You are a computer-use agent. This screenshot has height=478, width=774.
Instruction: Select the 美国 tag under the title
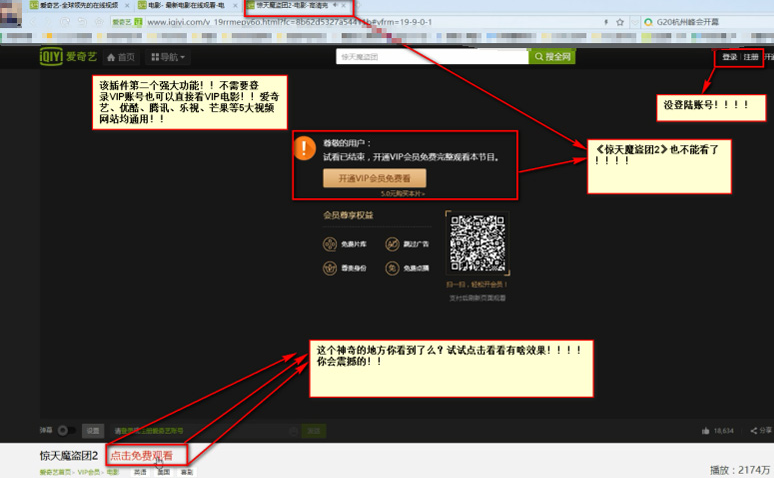click(163, 472)
